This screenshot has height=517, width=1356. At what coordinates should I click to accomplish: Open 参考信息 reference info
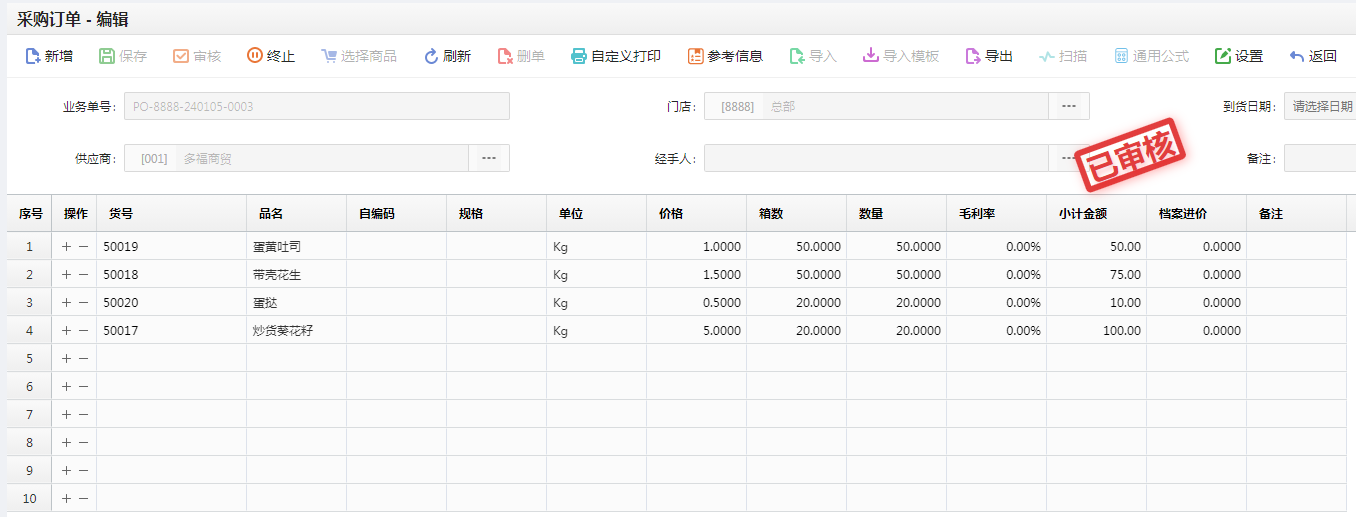725,56
